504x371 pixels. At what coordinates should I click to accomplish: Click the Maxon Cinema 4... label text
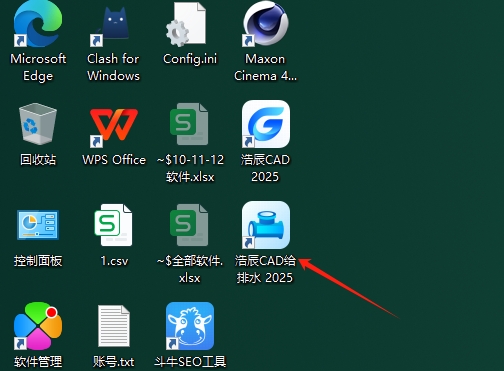pos(265,67)
